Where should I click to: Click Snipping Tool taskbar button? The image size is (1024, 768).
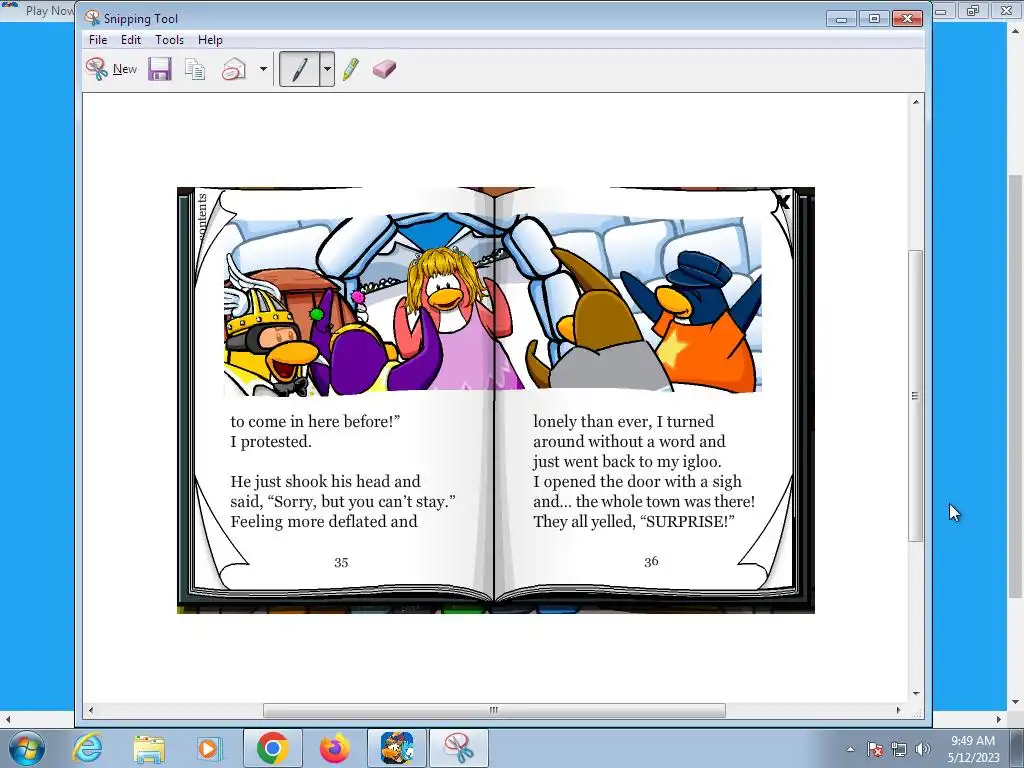click(459, 748)
